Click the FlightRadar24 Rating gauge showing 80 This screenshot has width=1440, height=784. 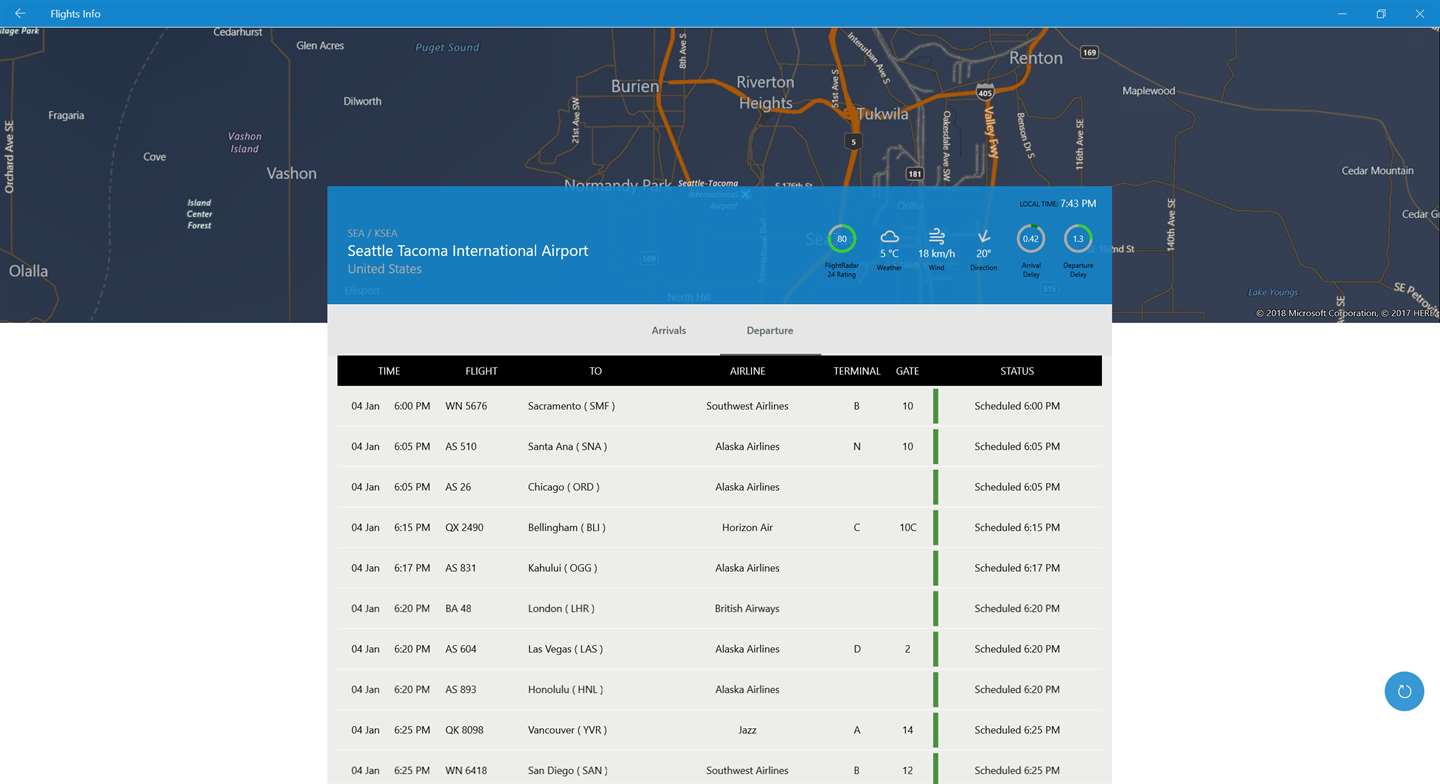click(x=842, y=239)
